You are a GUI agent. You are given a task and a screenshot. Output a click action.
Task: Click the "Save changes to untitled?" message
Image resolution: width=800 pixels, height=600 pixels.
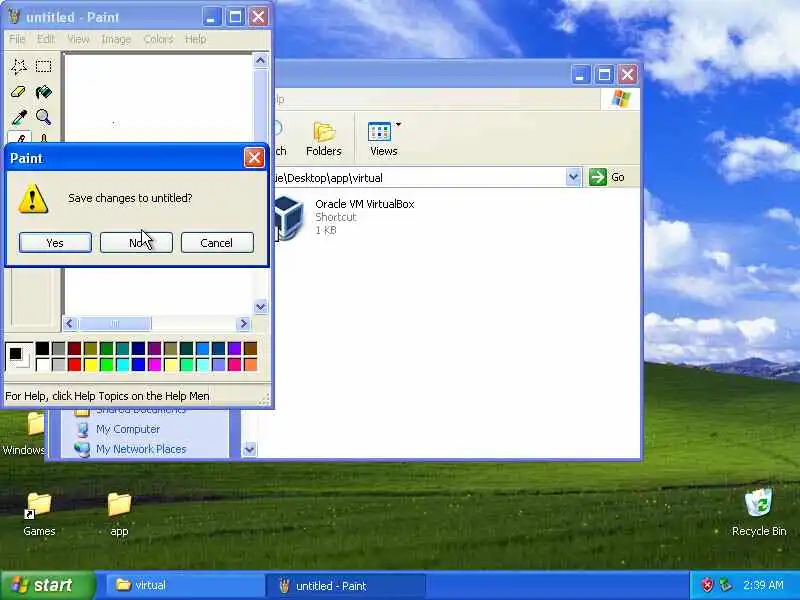coord(130,198)
